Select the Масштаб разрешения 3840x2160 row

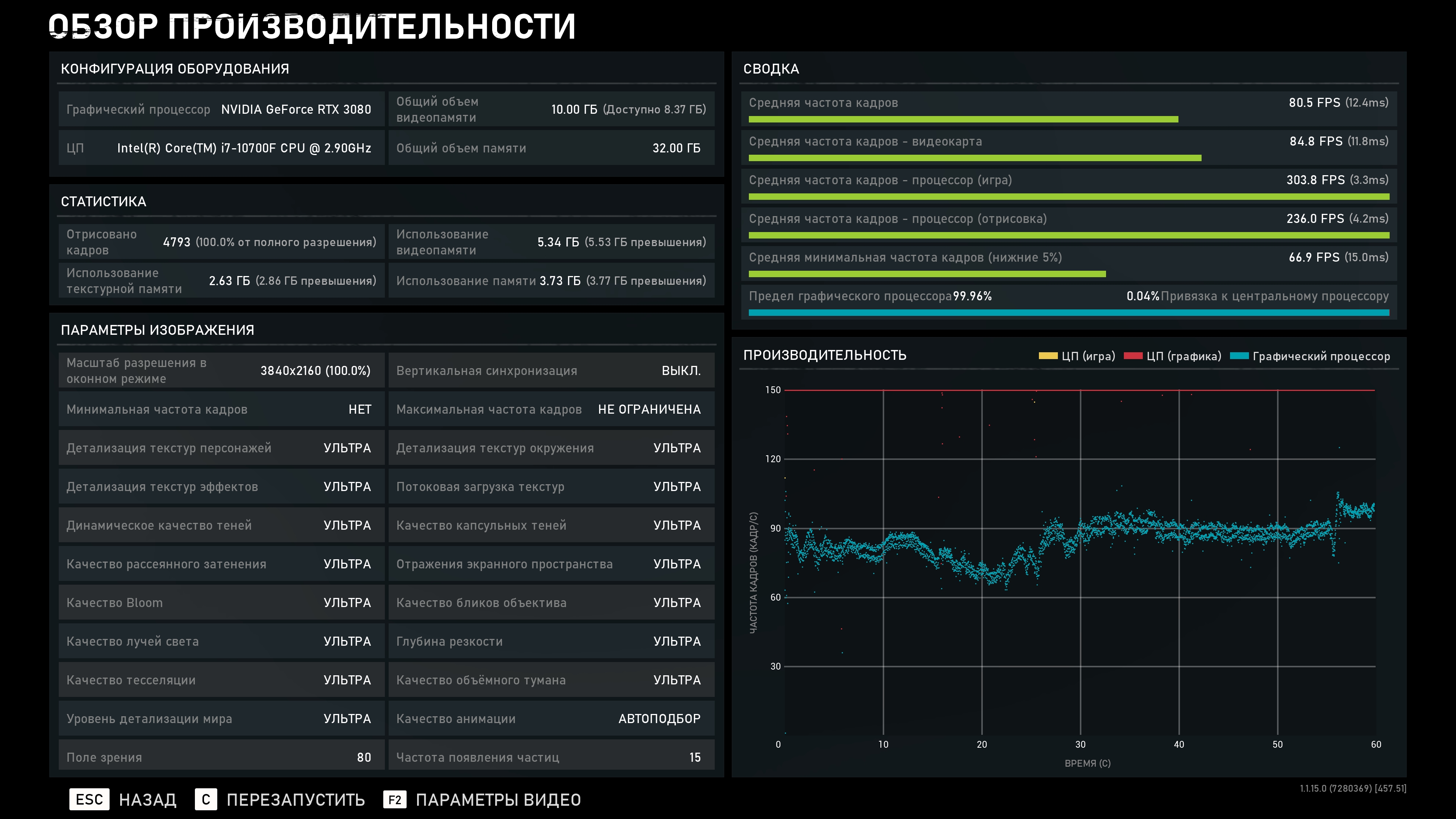coord(221,371)
